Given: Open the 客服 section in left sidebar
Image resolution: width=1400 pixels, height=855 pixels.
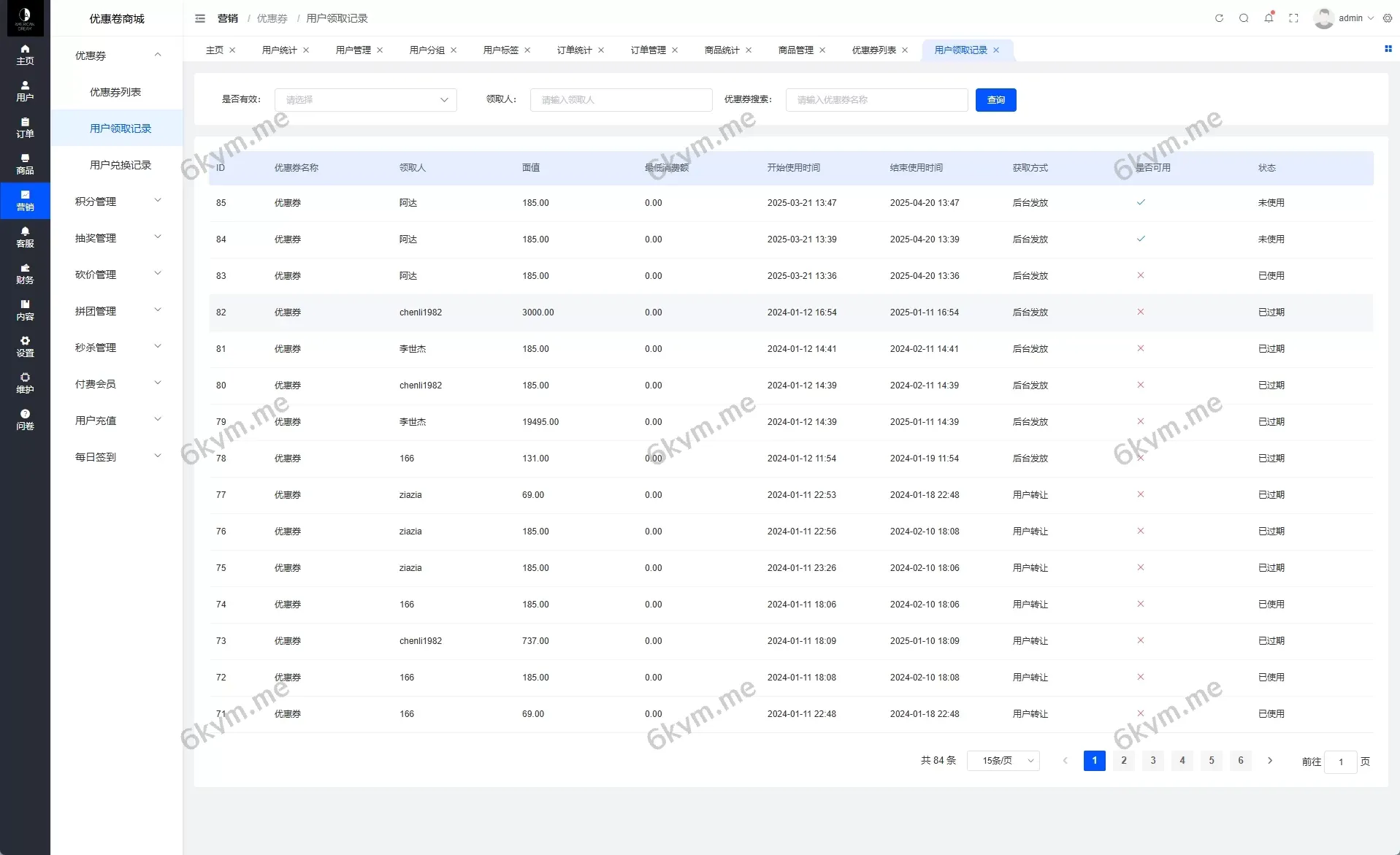Looking at the screenshot, I should click(x=25, y=237).
